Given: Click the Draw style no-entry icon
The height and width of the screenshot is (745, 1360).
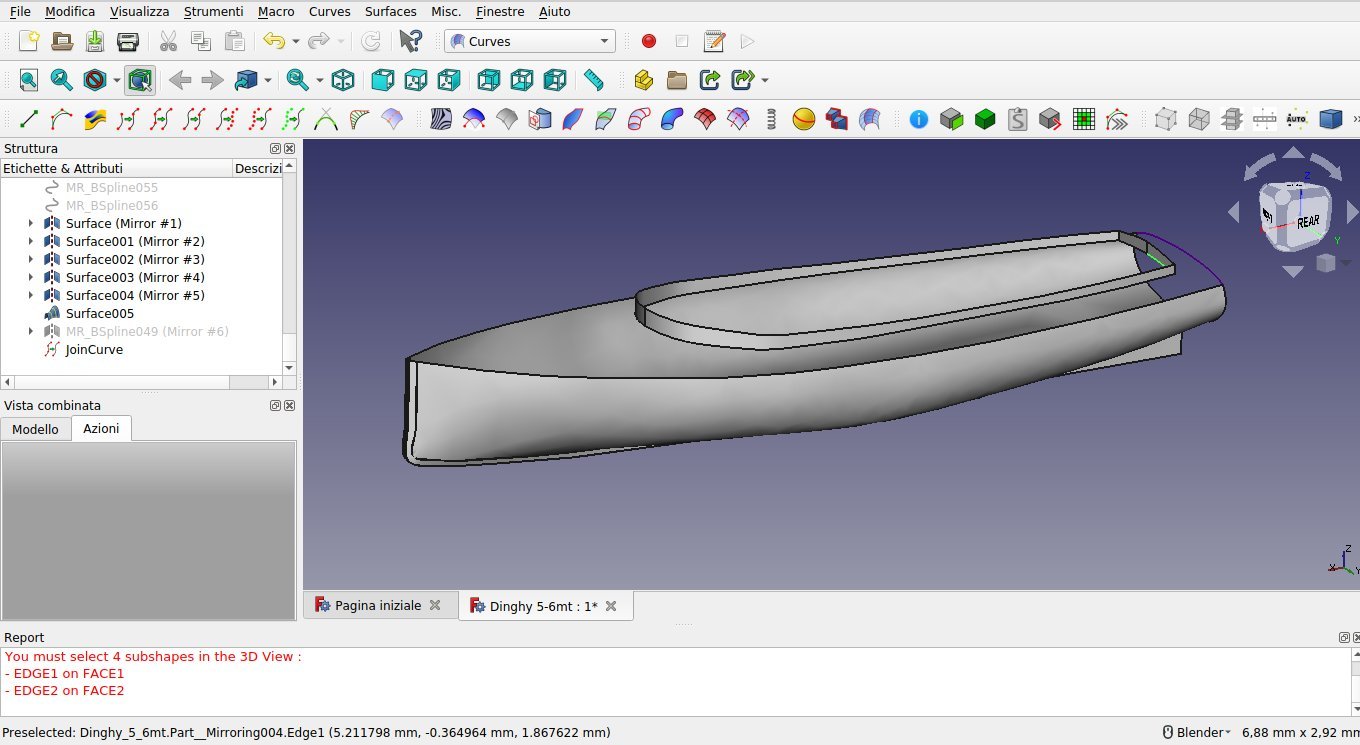Looking at the screenshot, I should 95,80.
